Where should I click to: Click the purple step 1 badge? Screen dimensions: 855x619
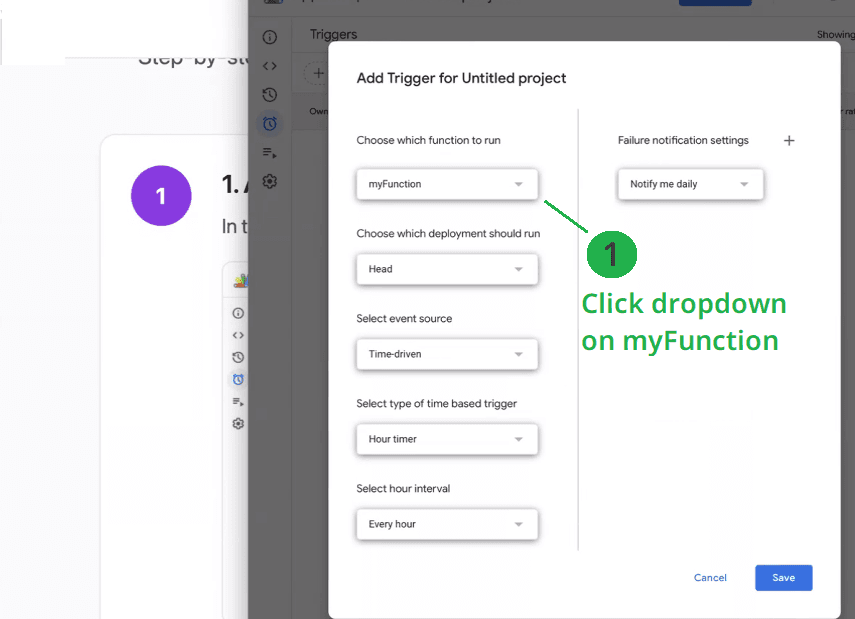(x=161, y=196)
